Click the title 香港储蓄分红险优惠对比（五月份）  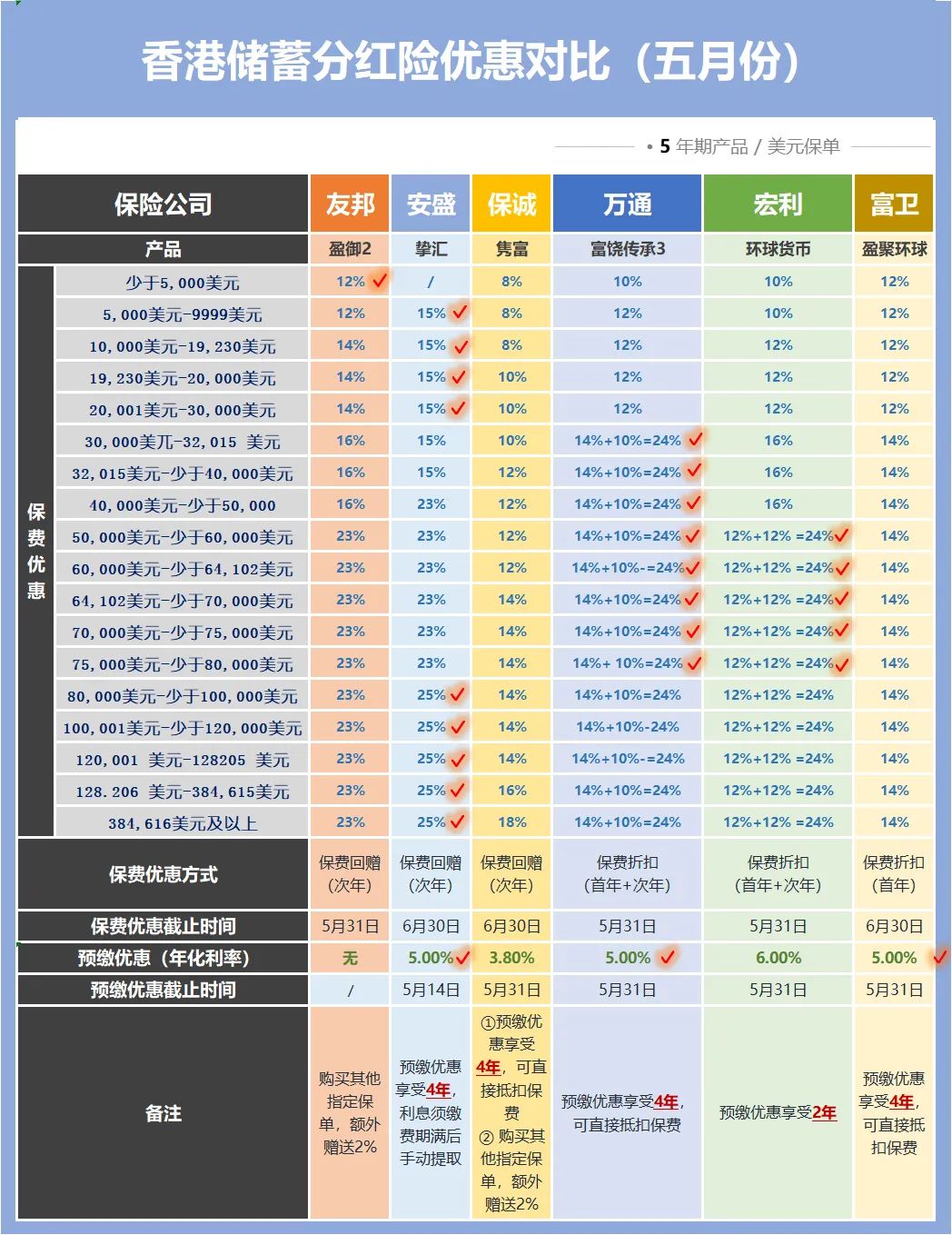click(x=472, y=59)
